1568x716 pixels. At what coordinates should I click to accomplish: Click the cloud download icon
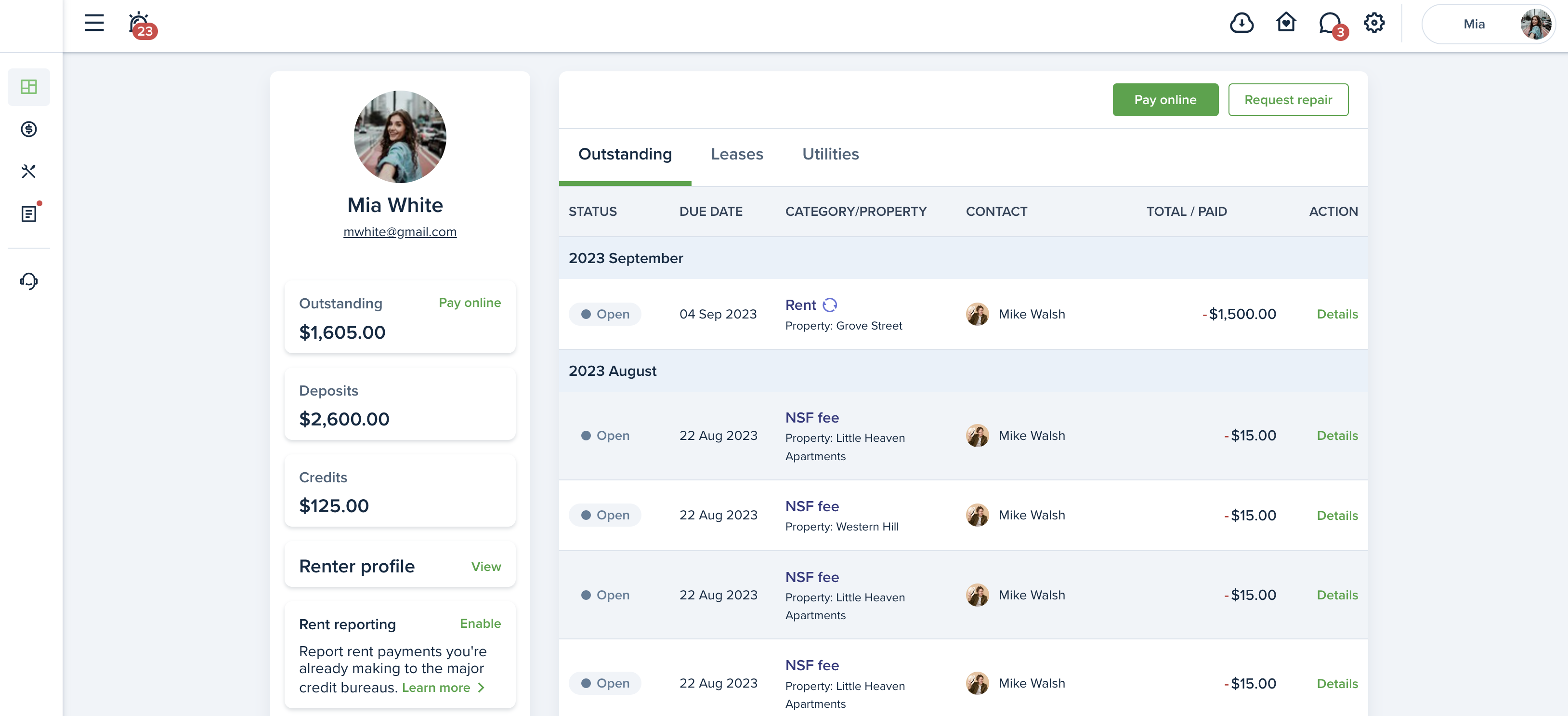[1241, 23]
